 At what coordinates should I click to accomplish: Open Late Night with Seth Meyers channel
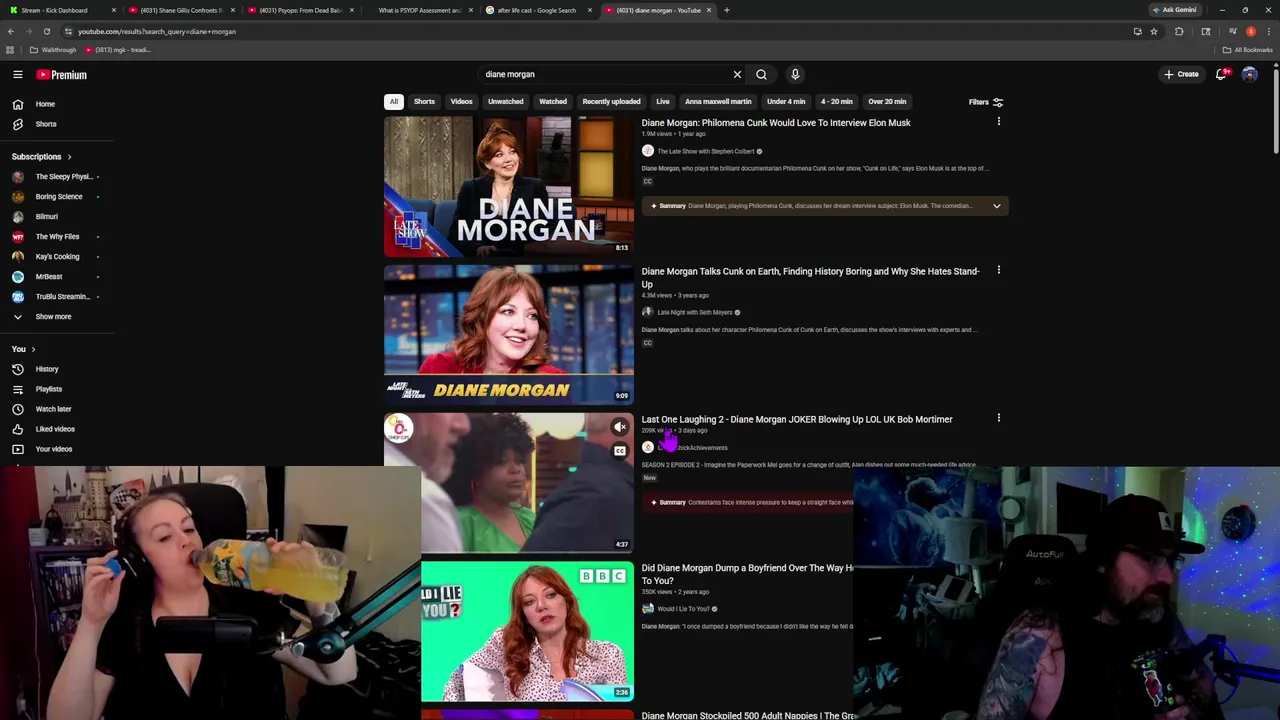[695, 312]
